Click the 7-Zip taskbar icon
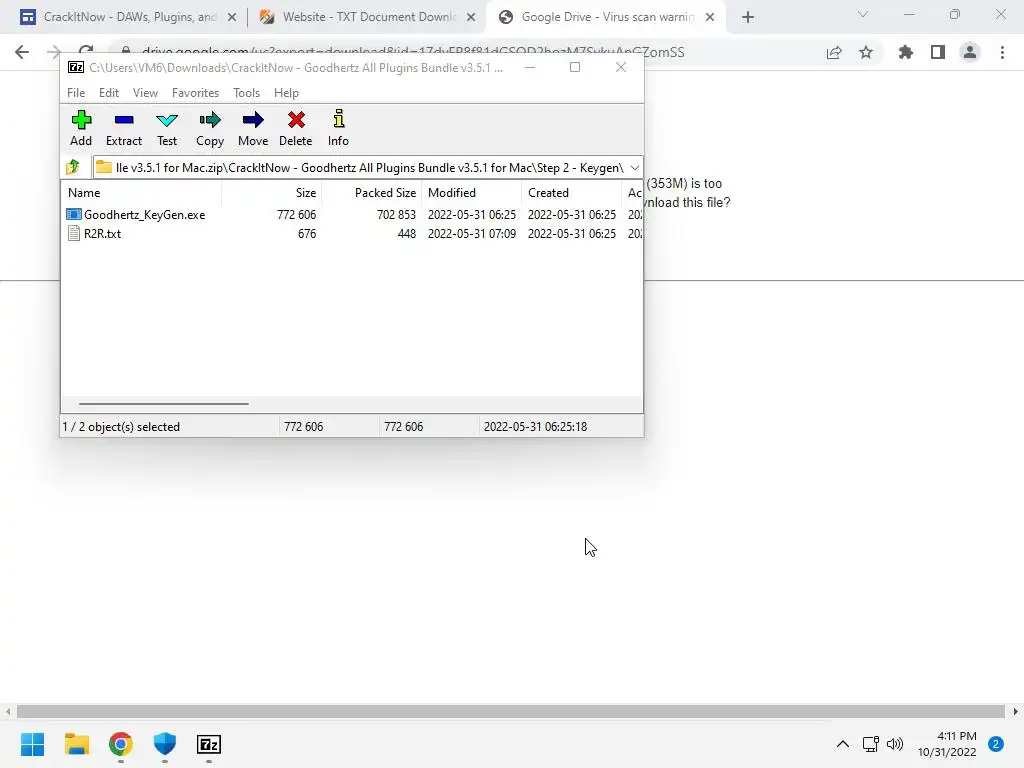1024x768 pixels. [x=209, y=744]
